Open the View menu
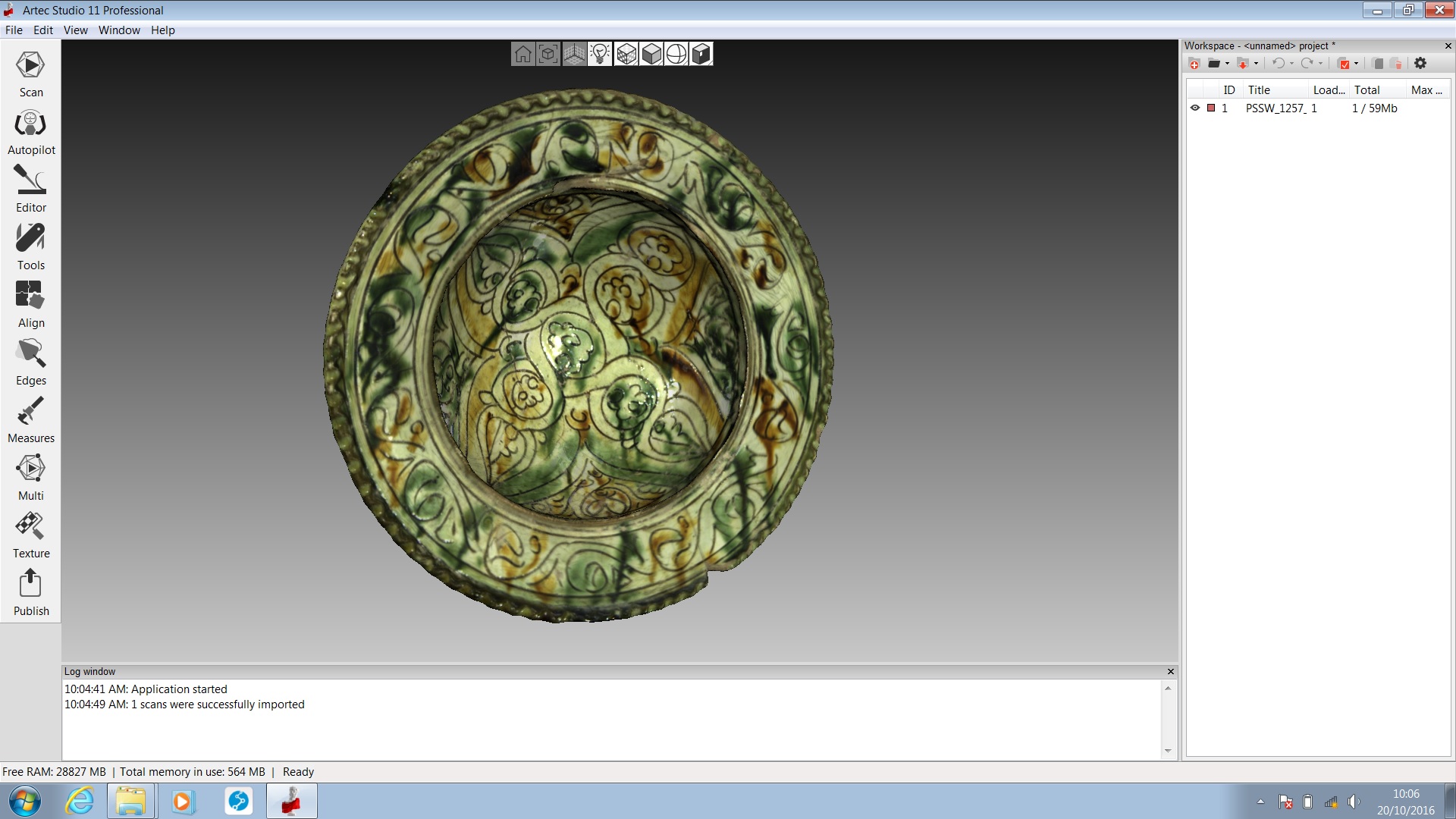 75,30
